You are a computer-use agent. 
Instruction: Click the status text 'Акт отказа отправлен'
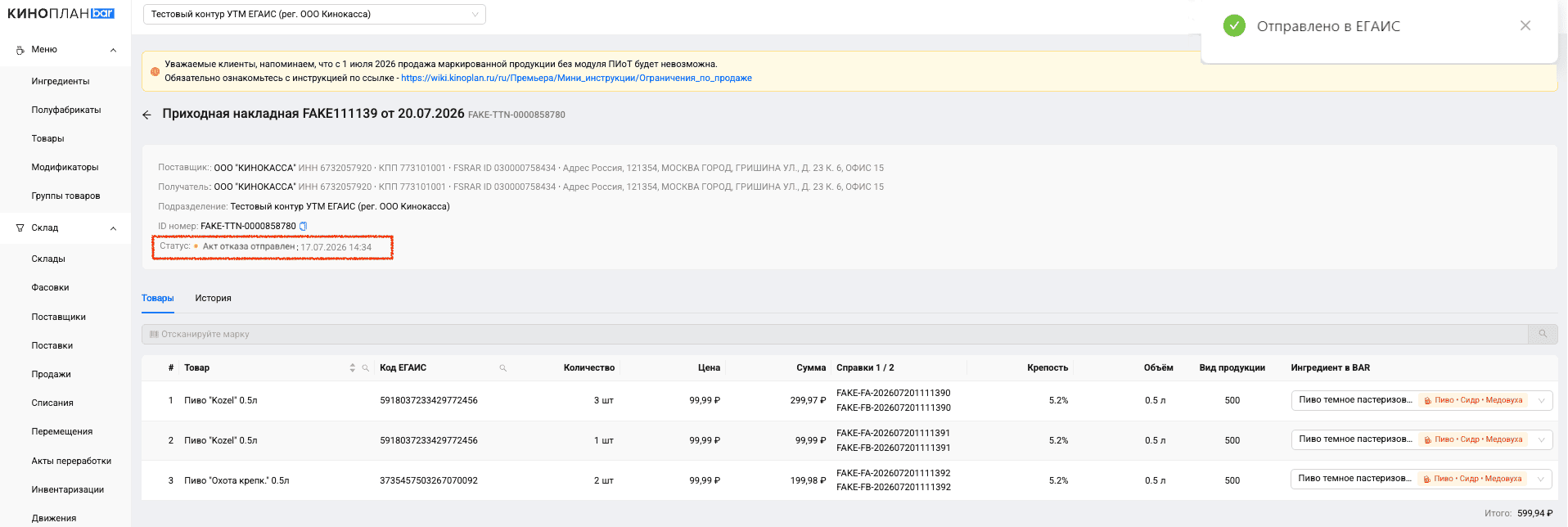[249, 246]
